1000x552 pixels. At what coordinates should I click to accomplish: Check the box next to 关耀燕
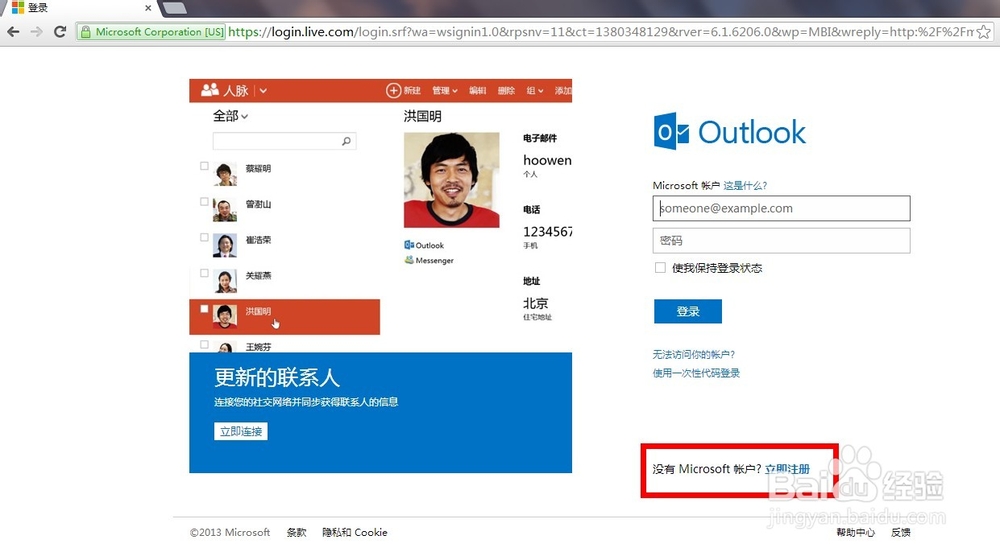[204, 273]
